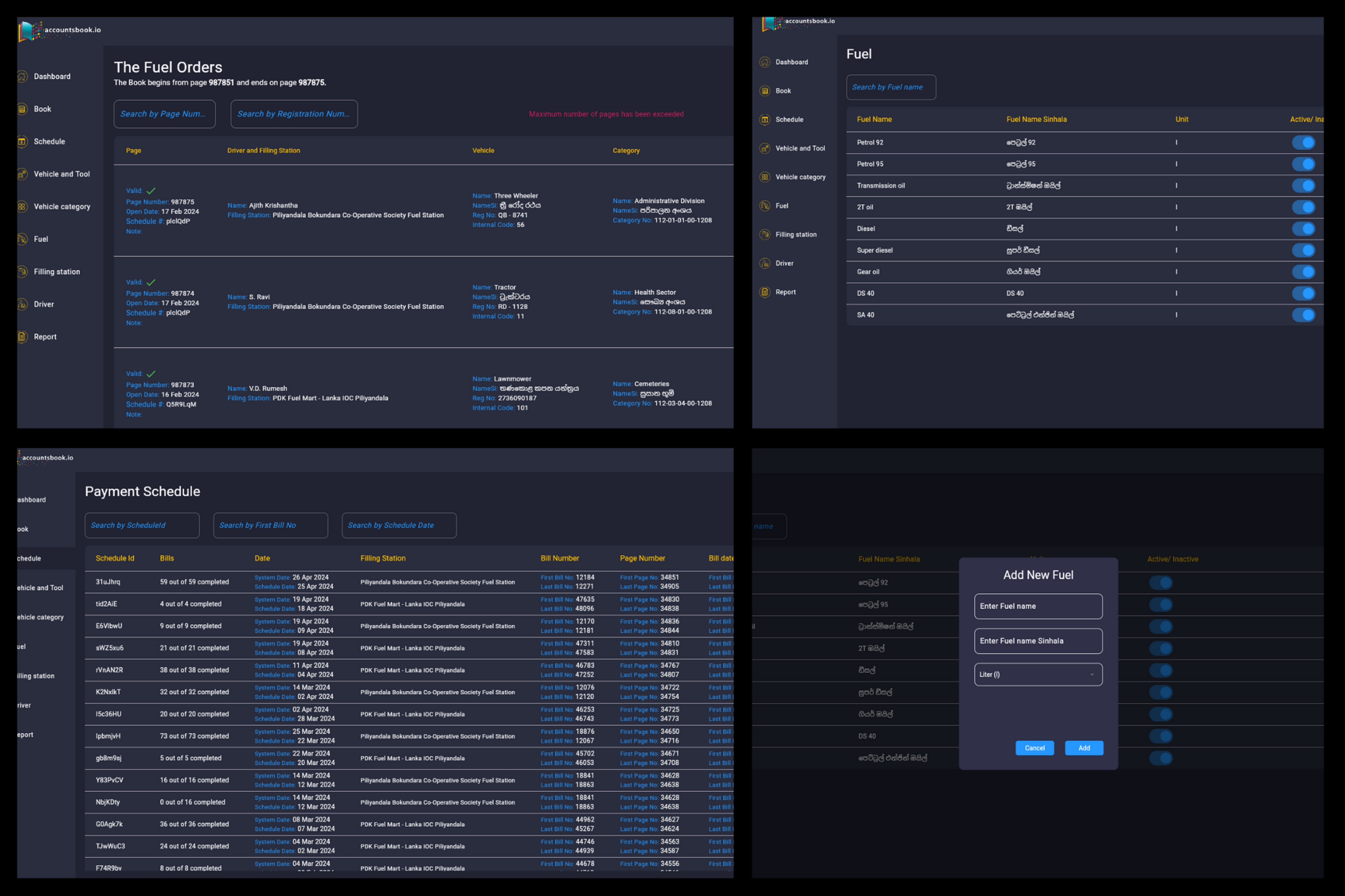Select schedule row tid2AiE

(x=409, y=604)
